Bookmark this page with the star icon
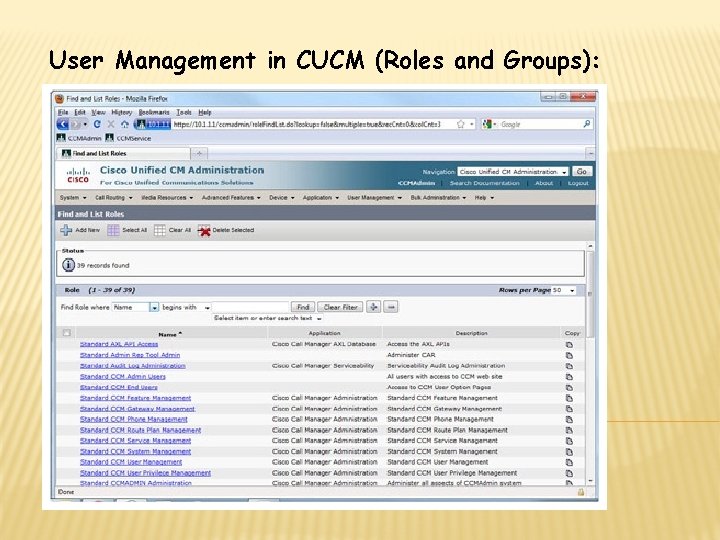The width and height of the screenshot is (720, 540). pyautogui.click(x=461, y=124)
